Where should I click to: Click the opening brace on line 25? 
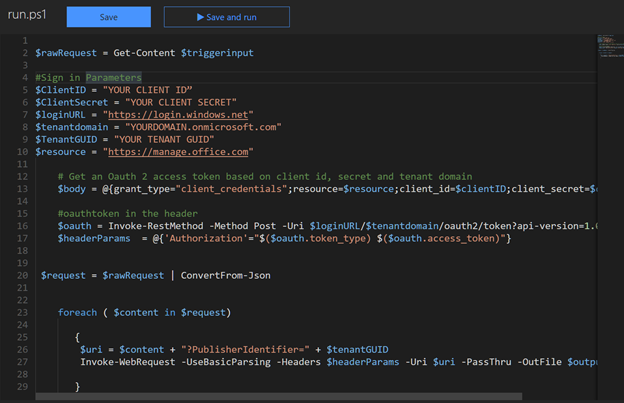[77, 337]
